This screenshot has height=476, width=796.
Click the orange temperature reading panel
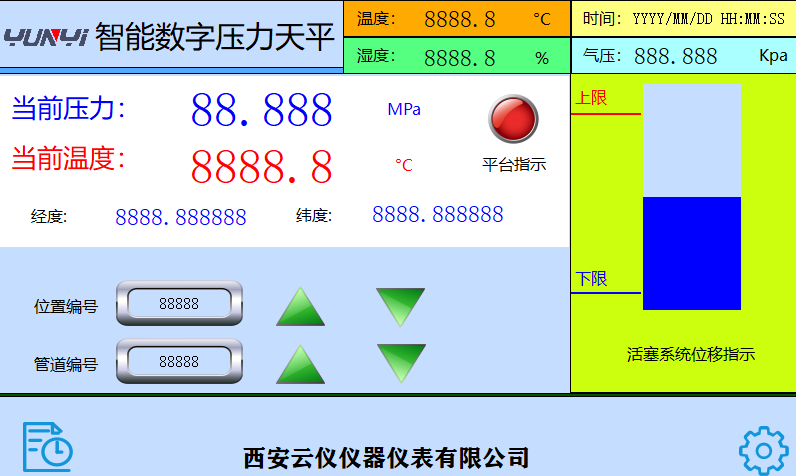(456, 18)
